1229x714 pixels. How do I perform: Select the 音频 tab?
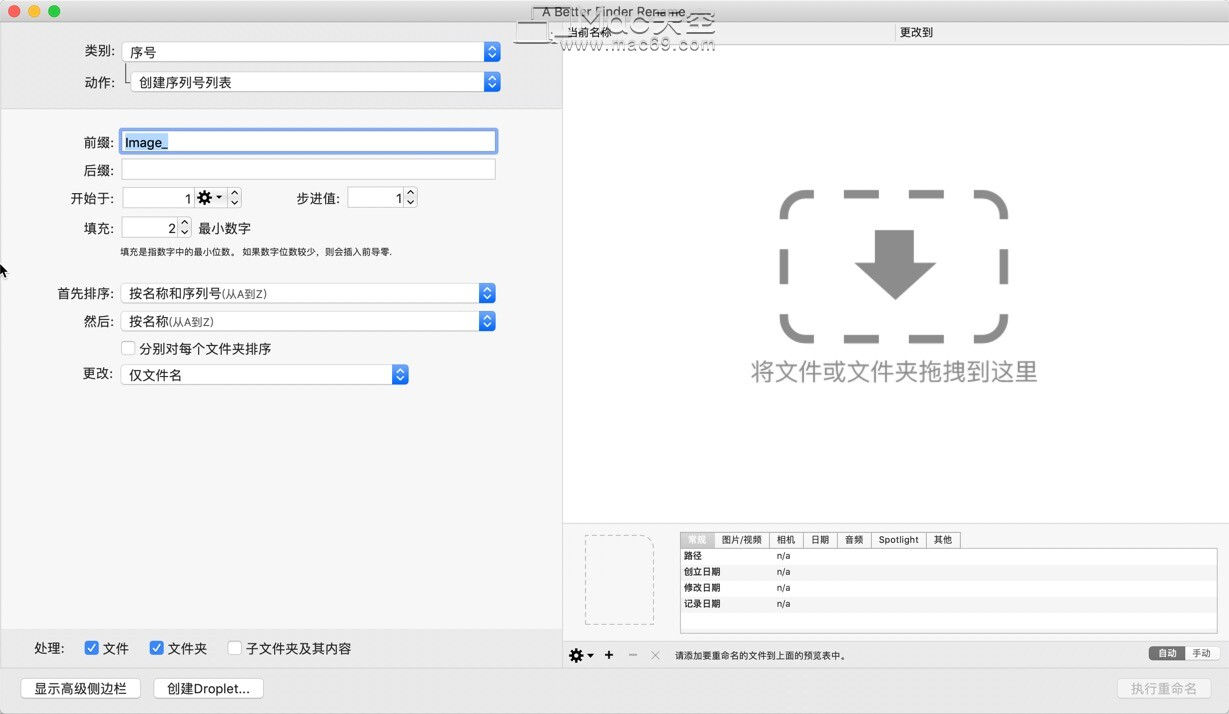tap(854, 539)
